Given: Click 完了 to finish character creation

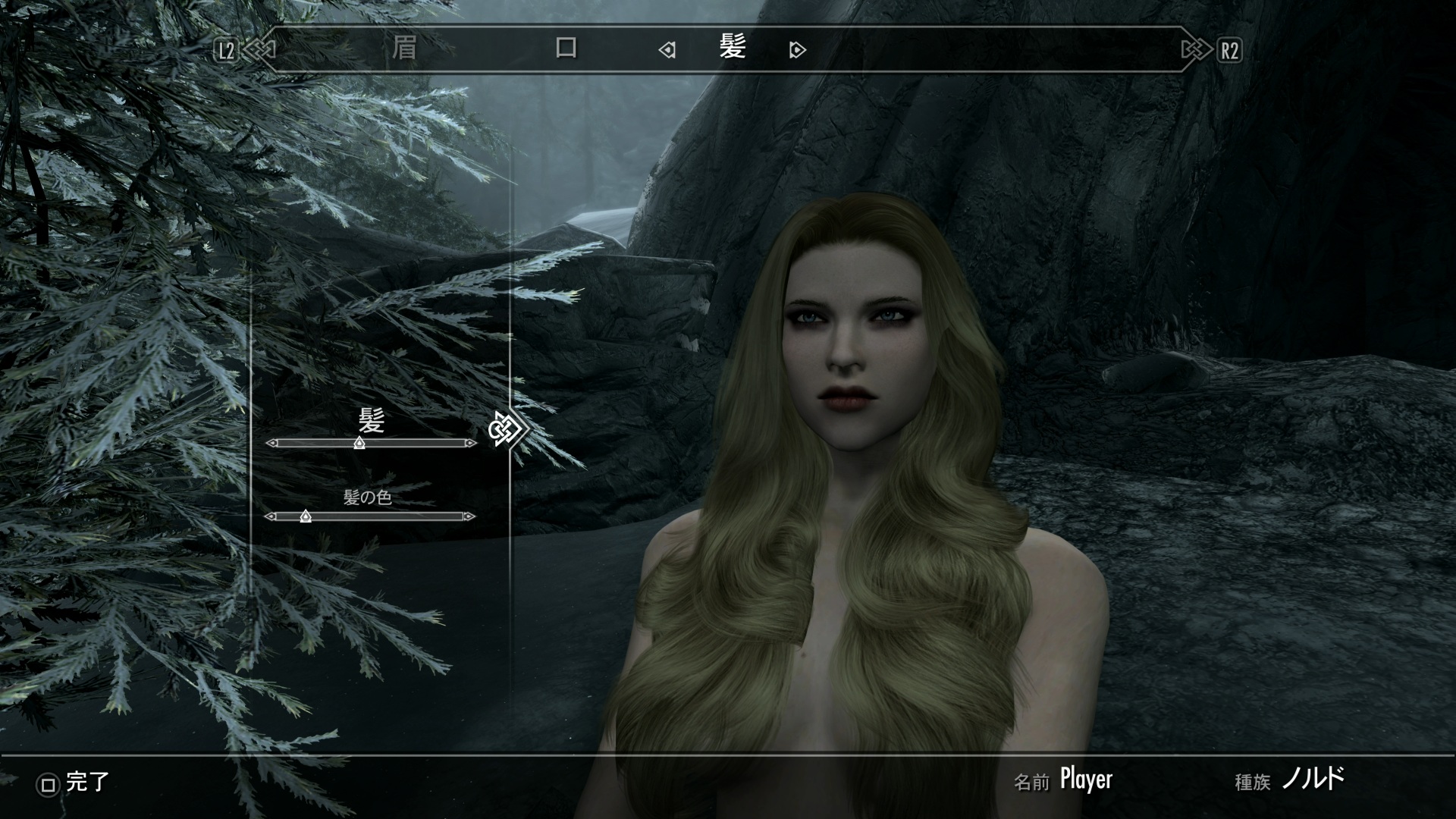Looking at the screenshot, I should coord(88,782).
